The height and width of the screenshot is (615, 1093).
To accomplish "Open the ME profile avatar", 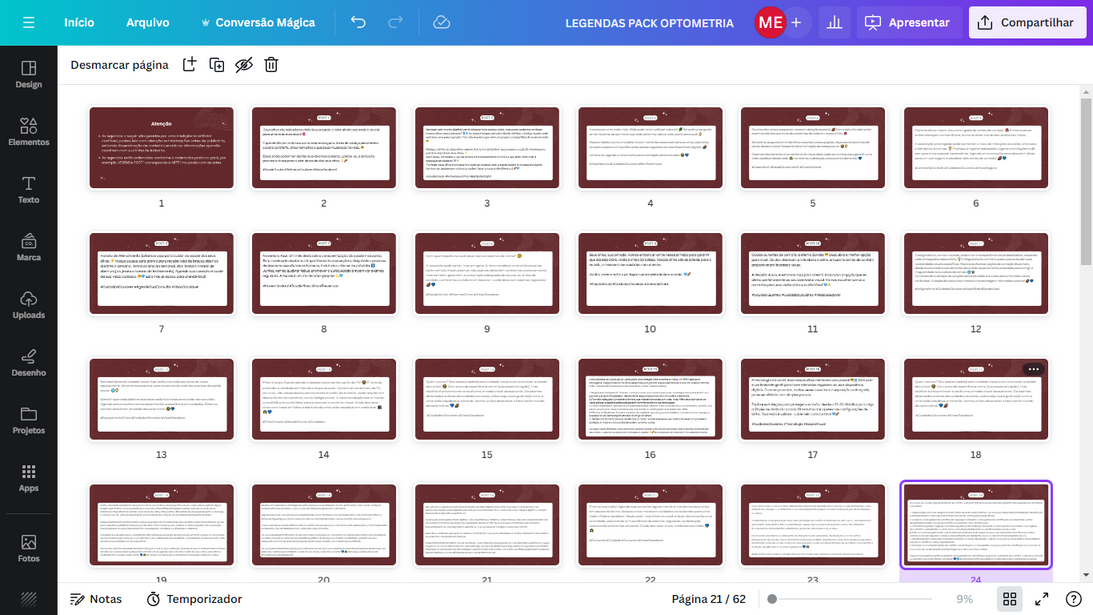I will pos(770,22).
